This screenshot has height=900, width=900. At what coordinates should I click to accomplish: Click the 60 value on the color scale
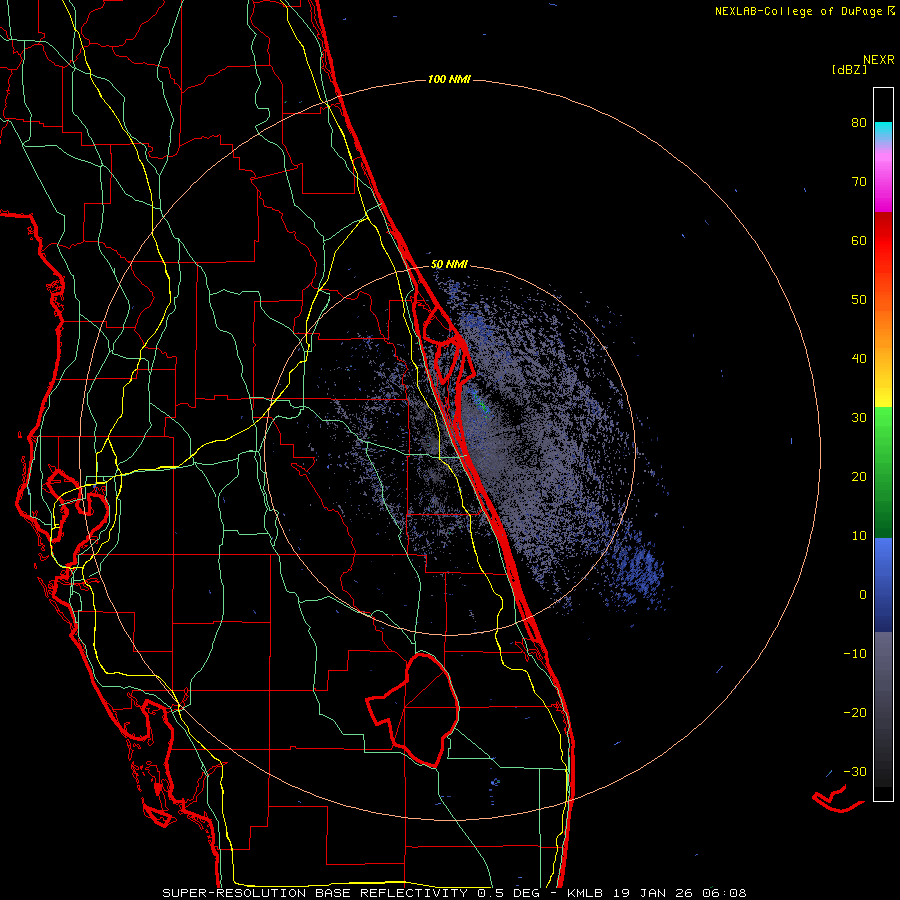[x=859, y=241]
